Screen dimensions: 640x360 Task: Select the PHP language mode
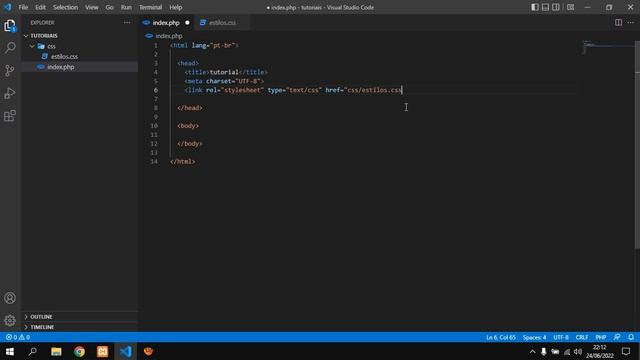click(x=600, y=337)
